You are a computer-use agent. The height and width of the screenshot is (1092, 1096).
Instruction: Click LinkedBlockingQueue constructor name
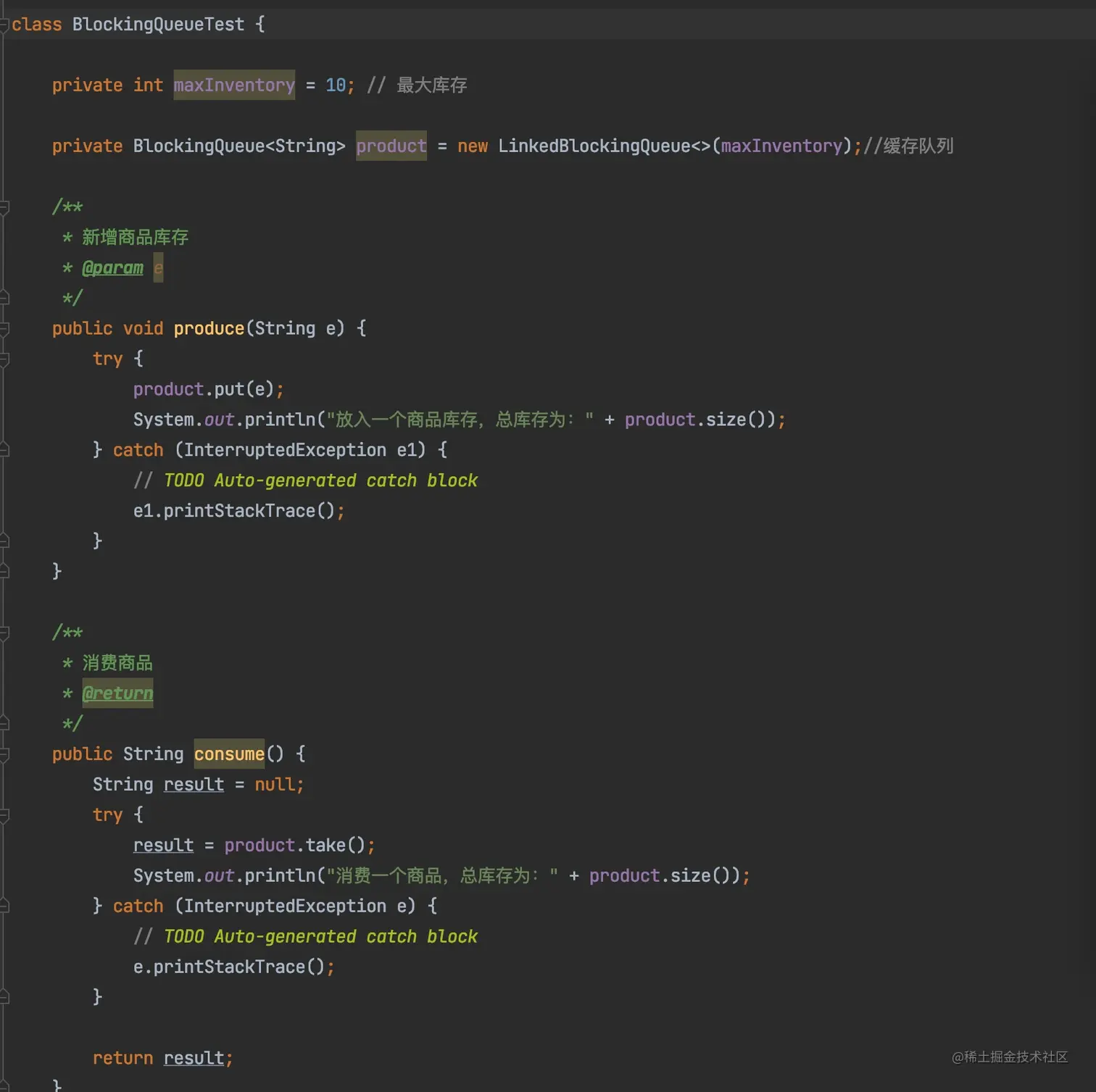pos(594,146)
